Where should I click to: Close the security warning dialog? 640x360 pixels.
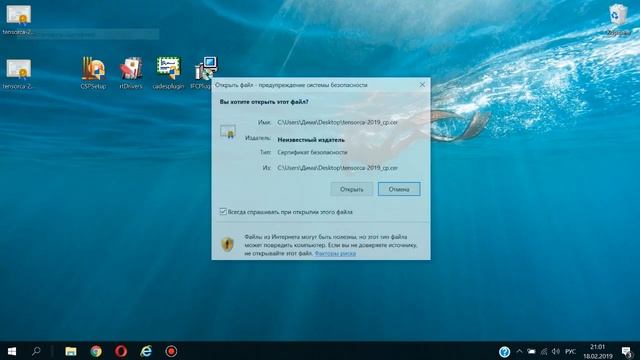coord(422,84)
